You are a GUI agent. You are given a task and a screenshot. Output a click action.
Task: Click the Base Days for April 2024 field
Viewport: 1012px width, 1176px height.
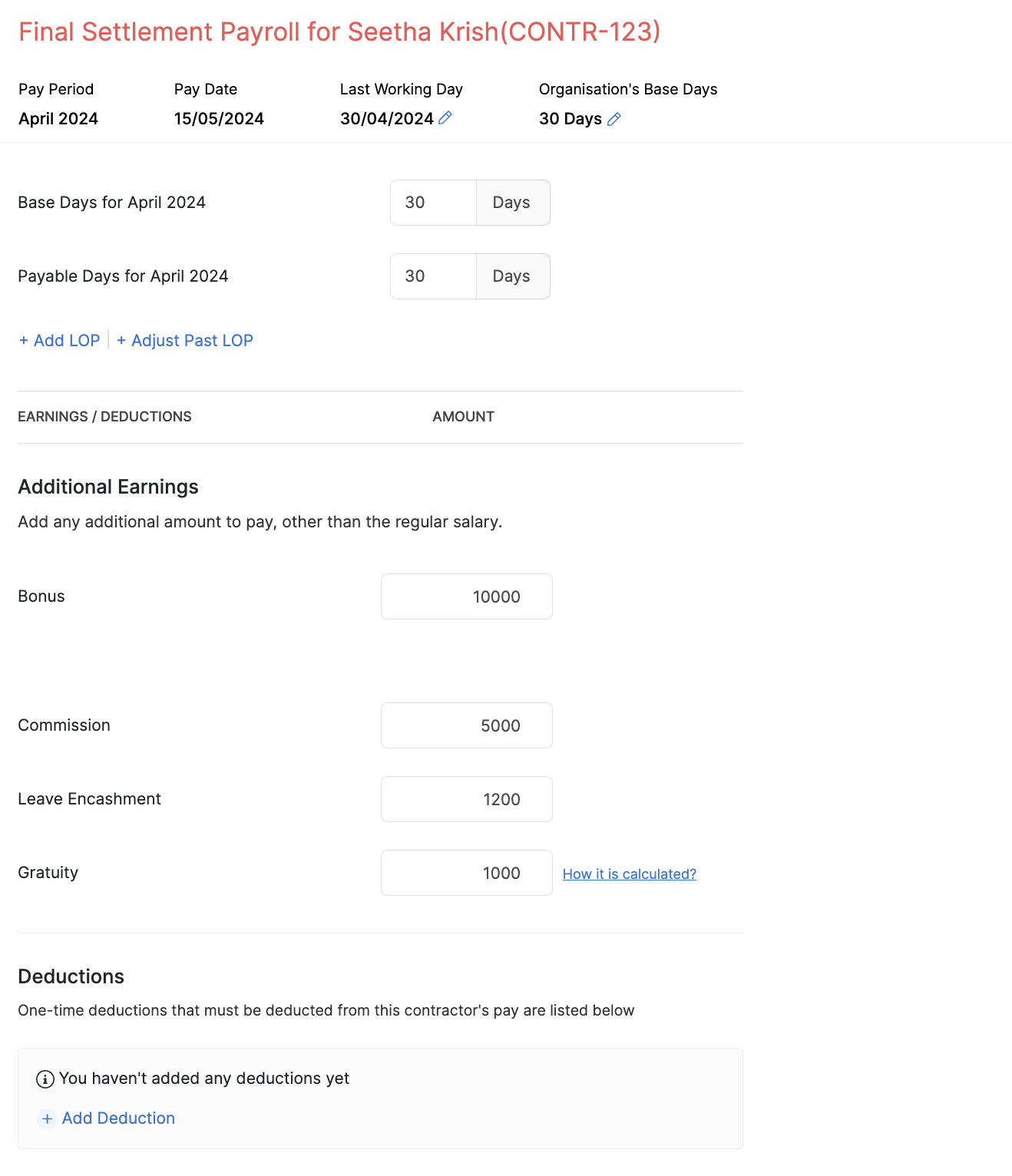[x=432, y=203]
